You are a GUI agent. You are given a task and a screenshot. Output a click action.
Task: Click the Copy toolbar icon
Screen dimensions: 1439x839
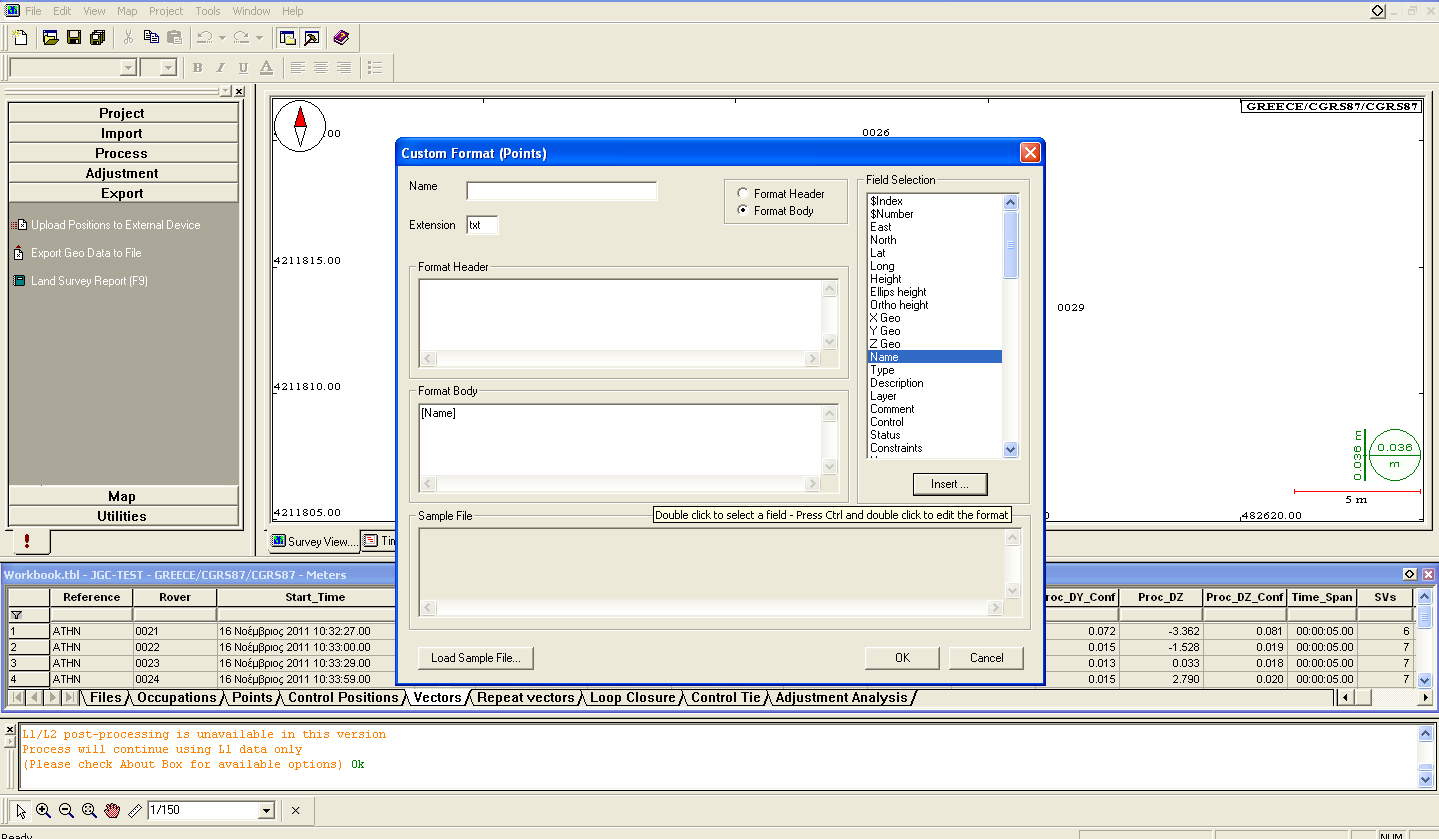click(151, 38)
